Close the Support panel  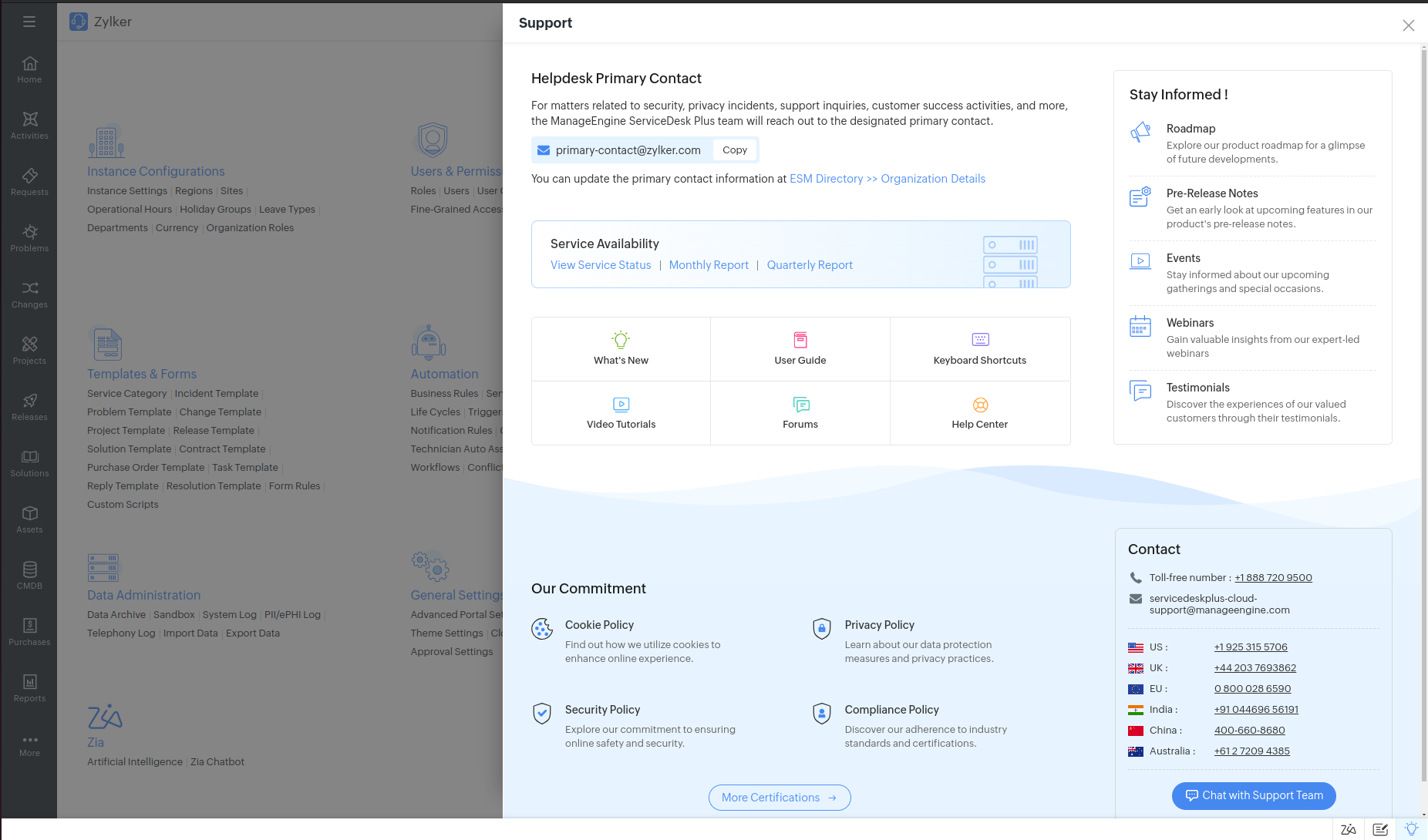tap(1408, 25)
